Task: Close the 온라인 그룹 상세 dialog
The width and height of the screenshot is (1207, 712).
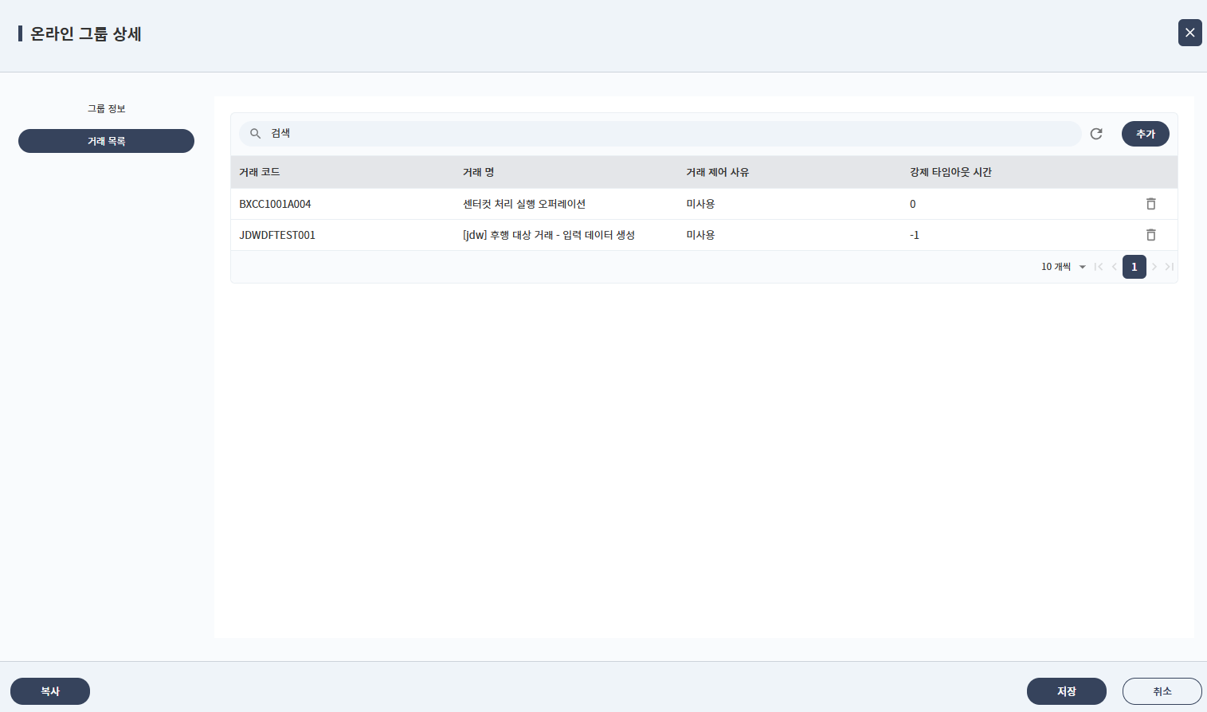Action: [1189, 33]
